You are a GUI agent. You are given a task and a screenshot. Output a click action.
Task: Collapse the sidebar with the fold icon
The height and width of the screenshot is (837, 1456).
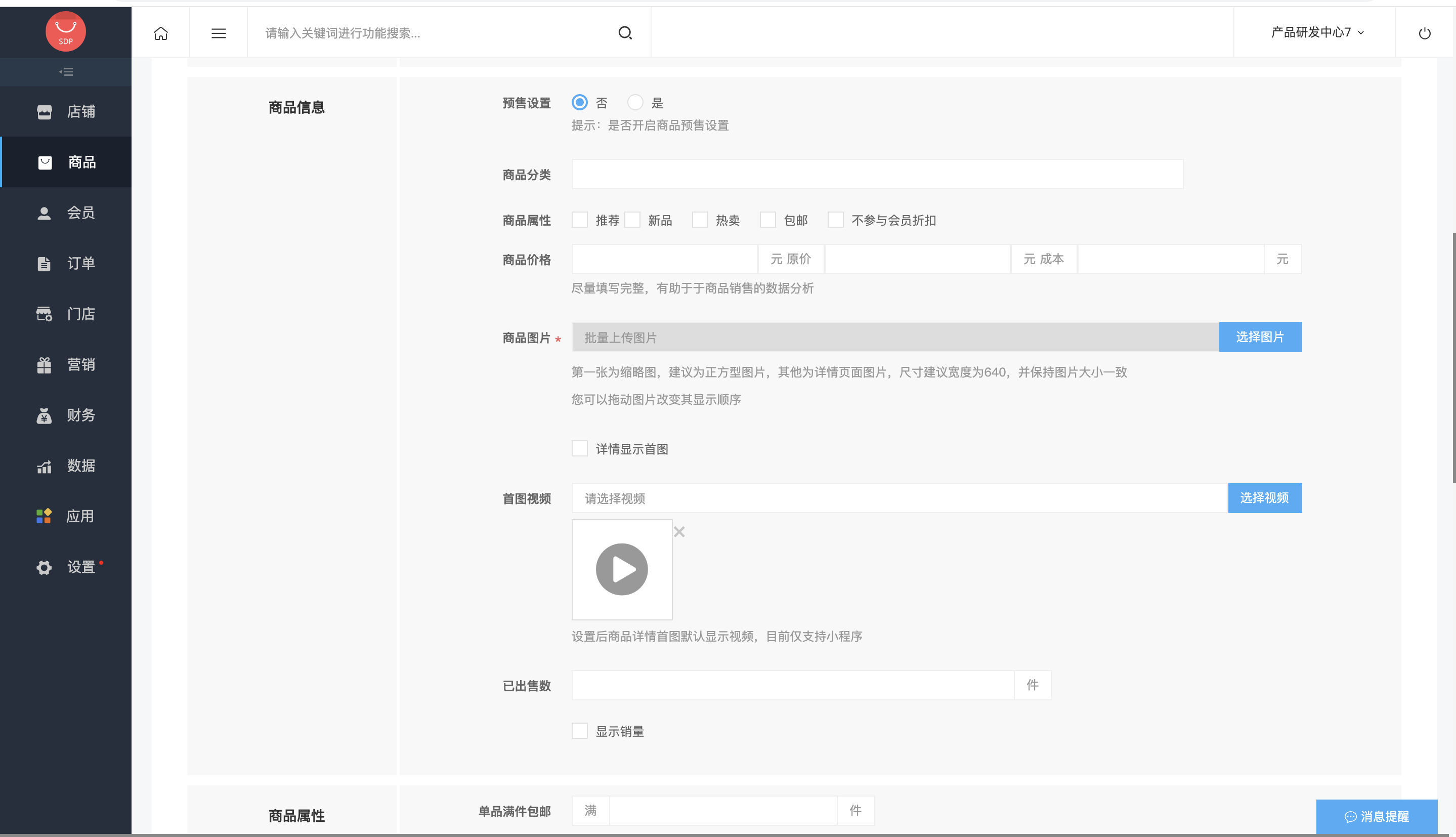click(65, 72)
